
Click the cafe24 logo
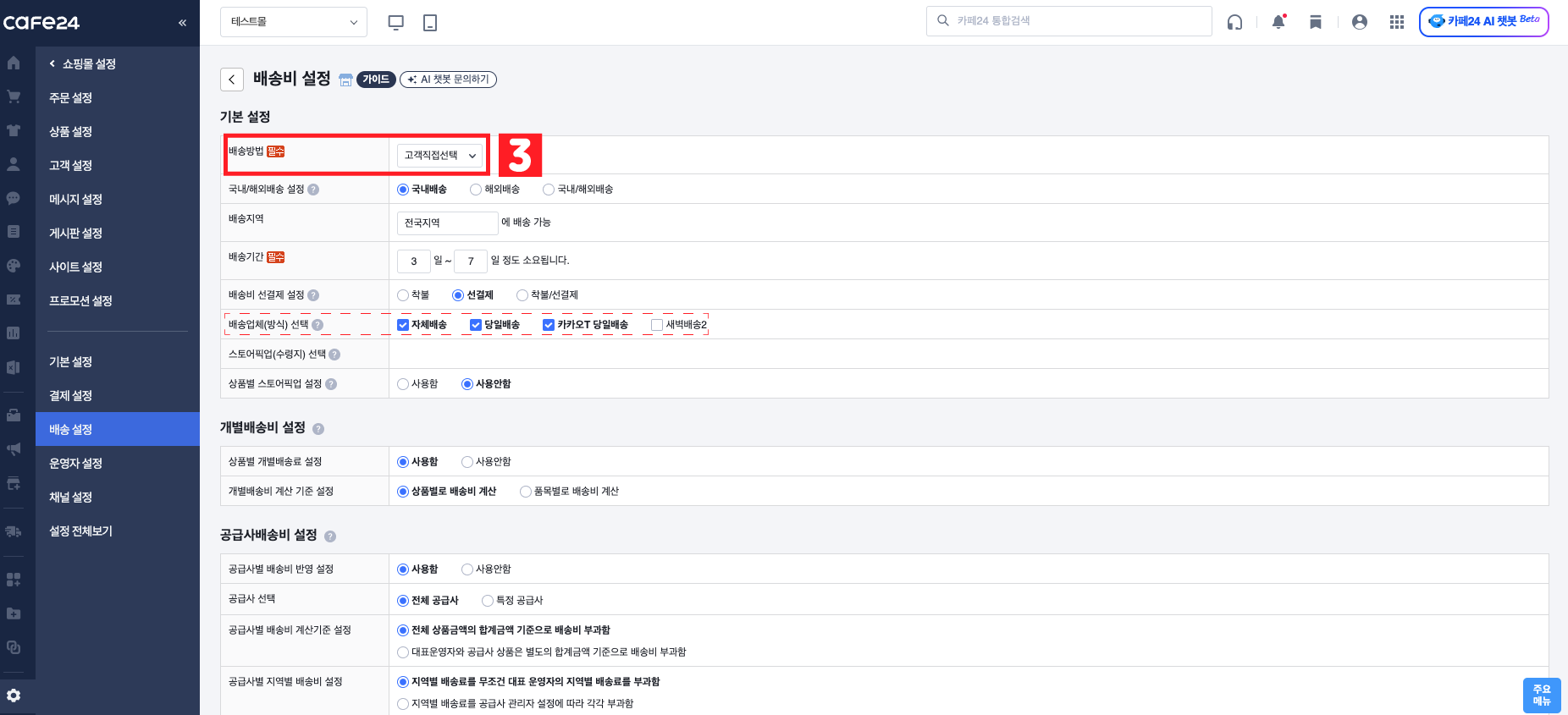41,23
